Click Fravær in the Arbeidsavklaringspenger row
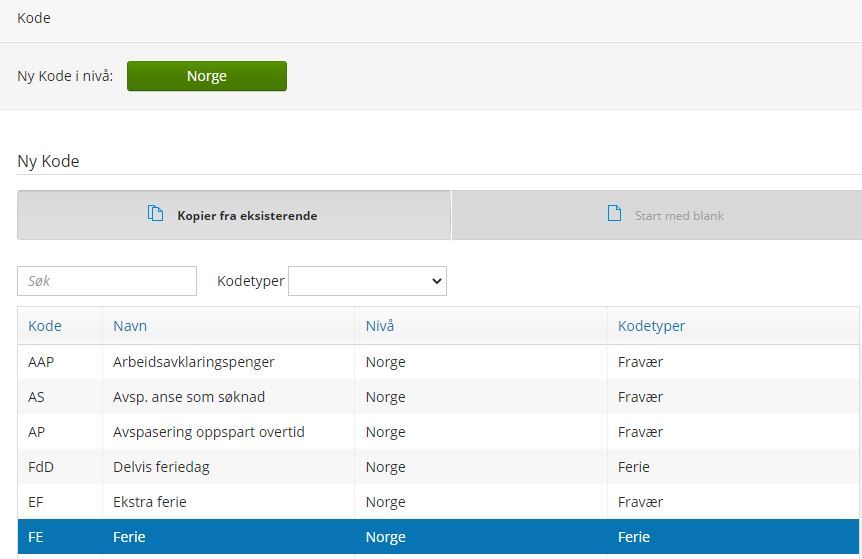This screenshot has width=862, height=559. (640, 362)
